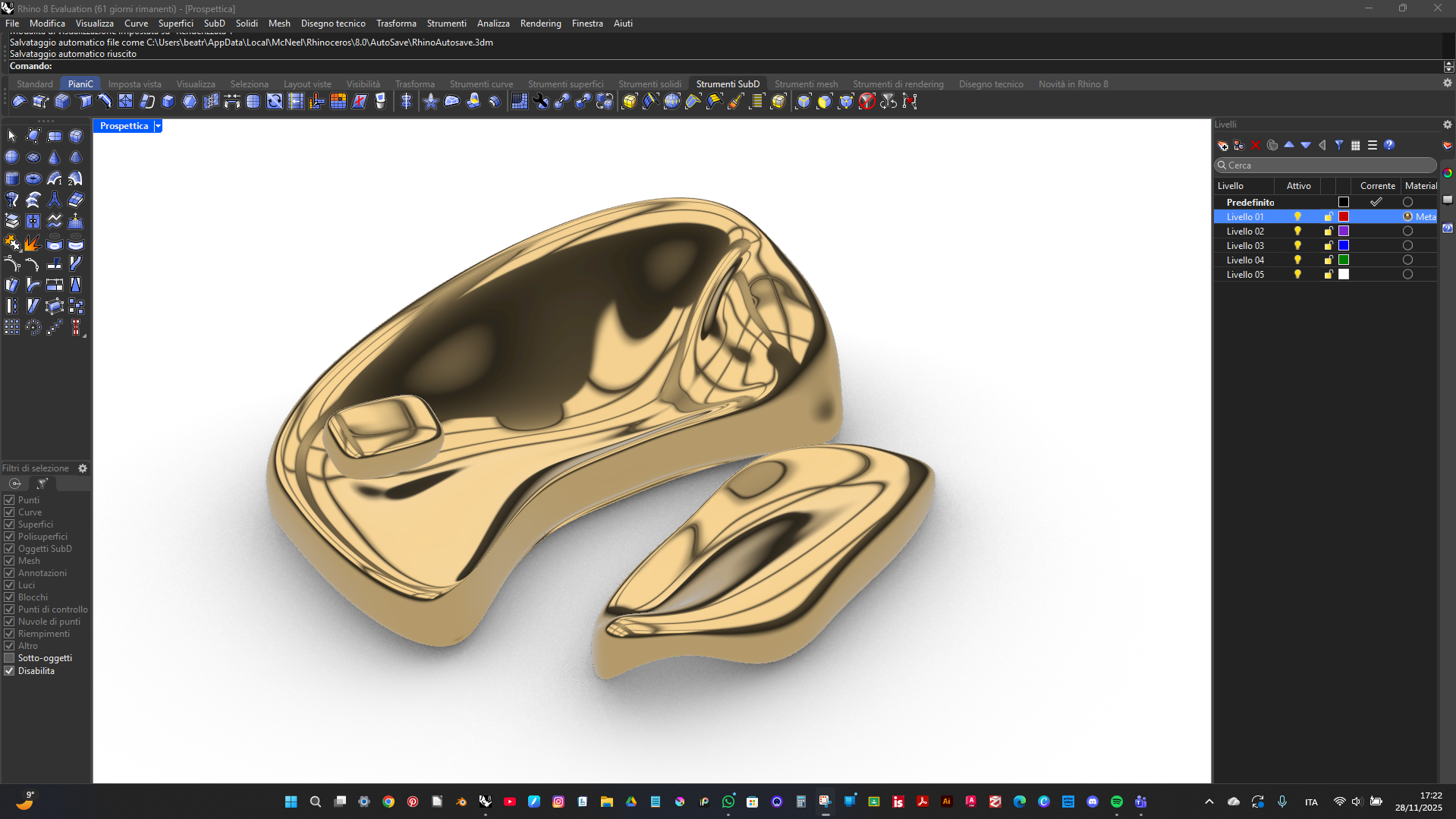Viewport: 1456px width, 819px height.
Task: Delete layer with the red X icon
Action: 1256,145
